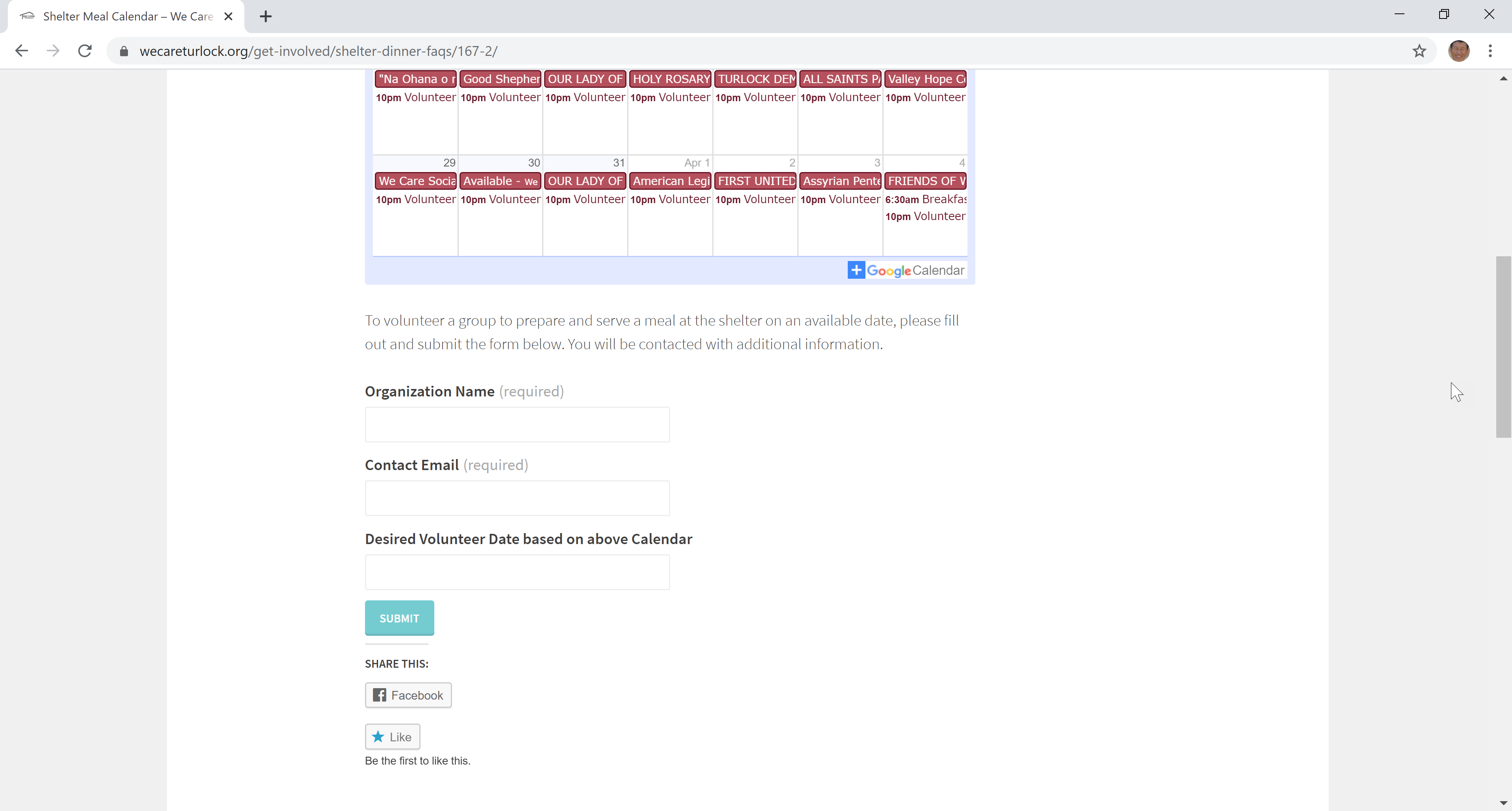Screen dimensions: 1512x811
Task: Click the site lock icon
Action: [123, 52]
